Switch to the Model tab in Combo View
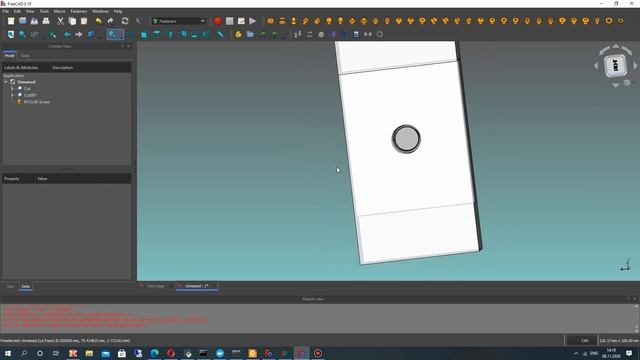 (x=10, y=56)
